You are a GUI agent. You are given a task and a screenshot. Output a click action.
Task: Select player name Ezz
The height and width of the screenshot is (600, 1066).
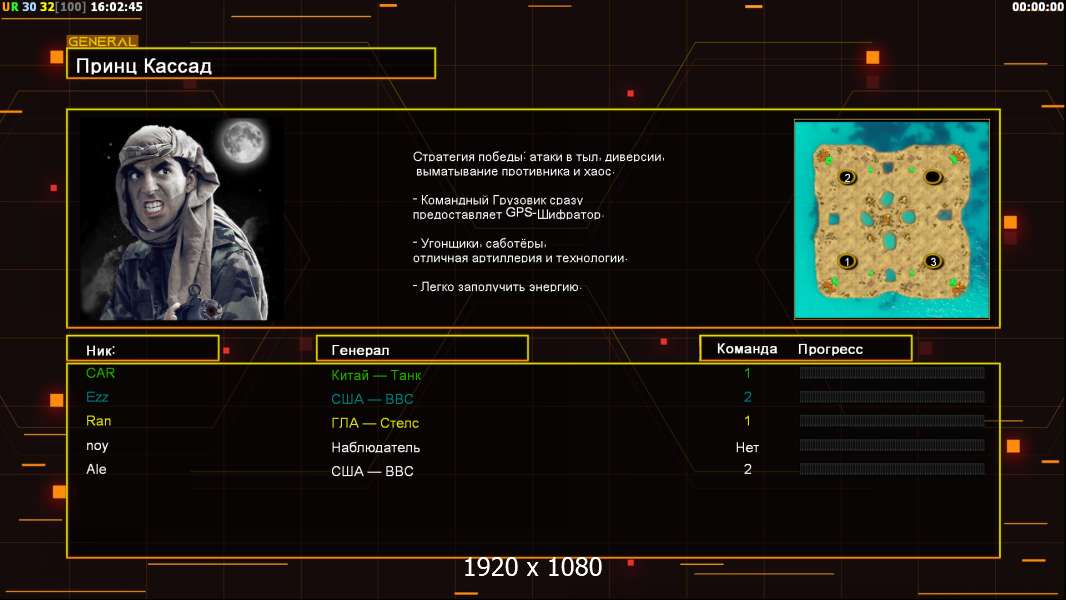click(x=97, y=397)
